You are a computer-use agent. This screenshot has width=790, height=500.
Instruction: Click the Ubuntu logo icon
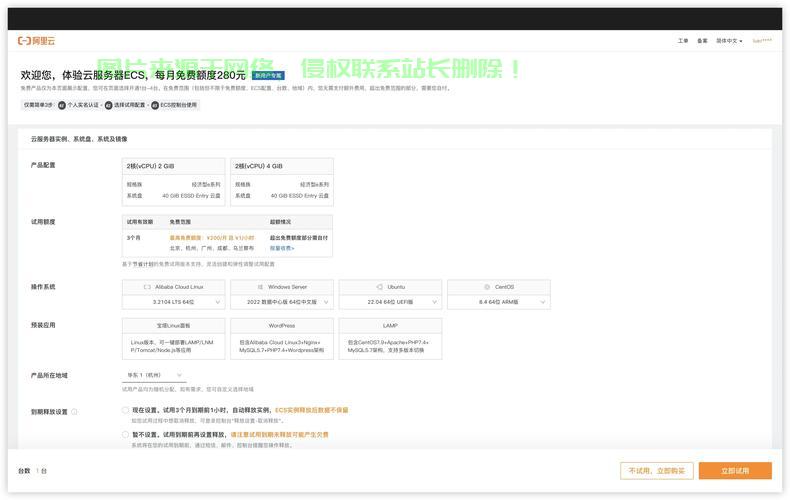coord(379,287)
